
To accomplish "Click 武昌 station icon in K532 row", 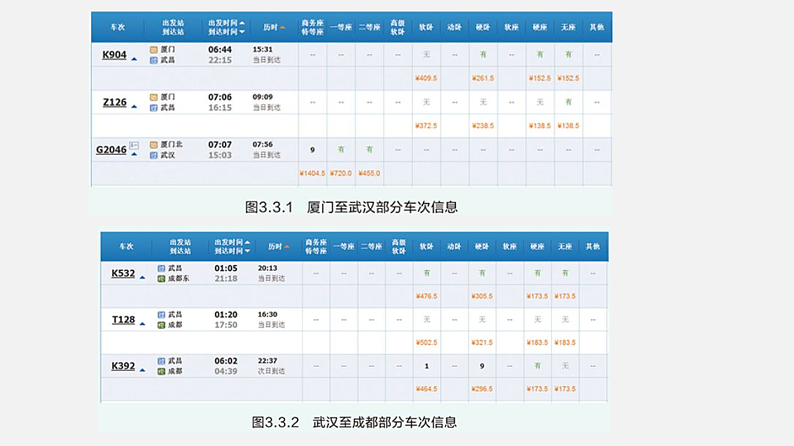I will [161, 268].
